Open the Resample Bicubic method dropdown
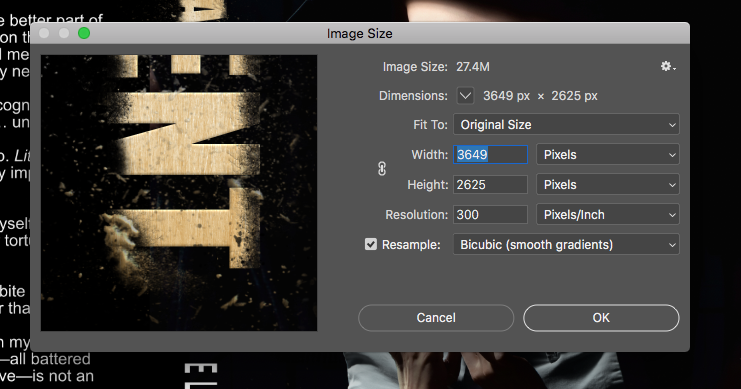The width and height of the screenshot is (741, 389). 566,245
